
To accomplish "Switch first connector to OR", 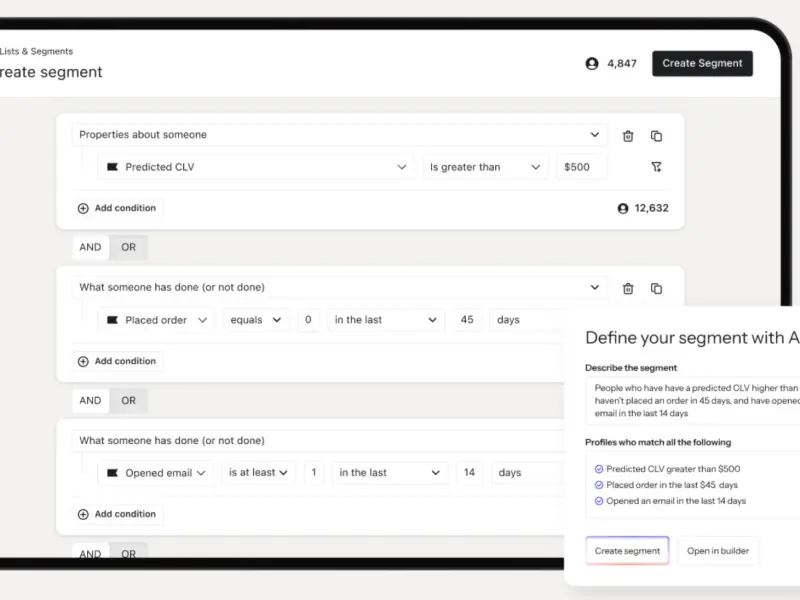I will pos(129,247).
